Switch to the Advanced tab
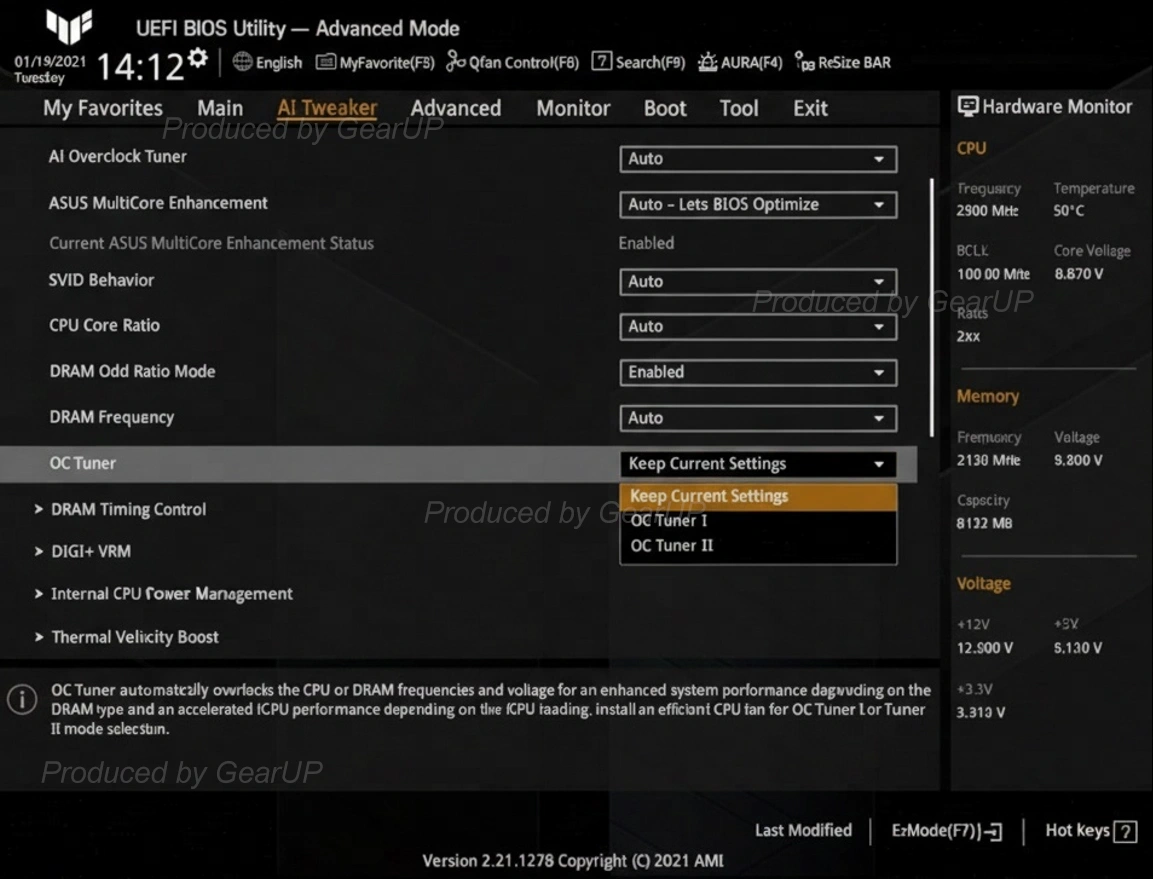The height and width of the screenshot is (879, 1153). point(456,108)
